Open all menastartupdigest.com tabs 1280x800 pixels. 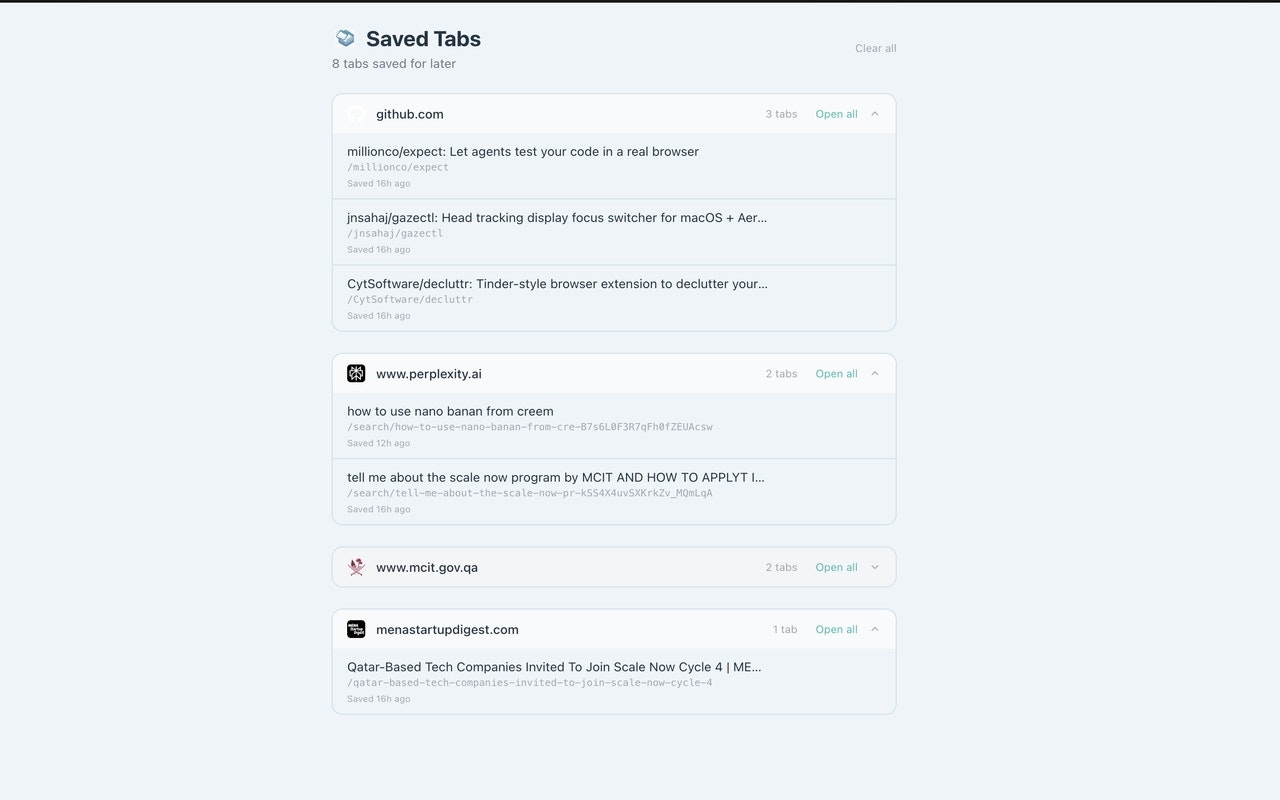click(x=836, y=629)
